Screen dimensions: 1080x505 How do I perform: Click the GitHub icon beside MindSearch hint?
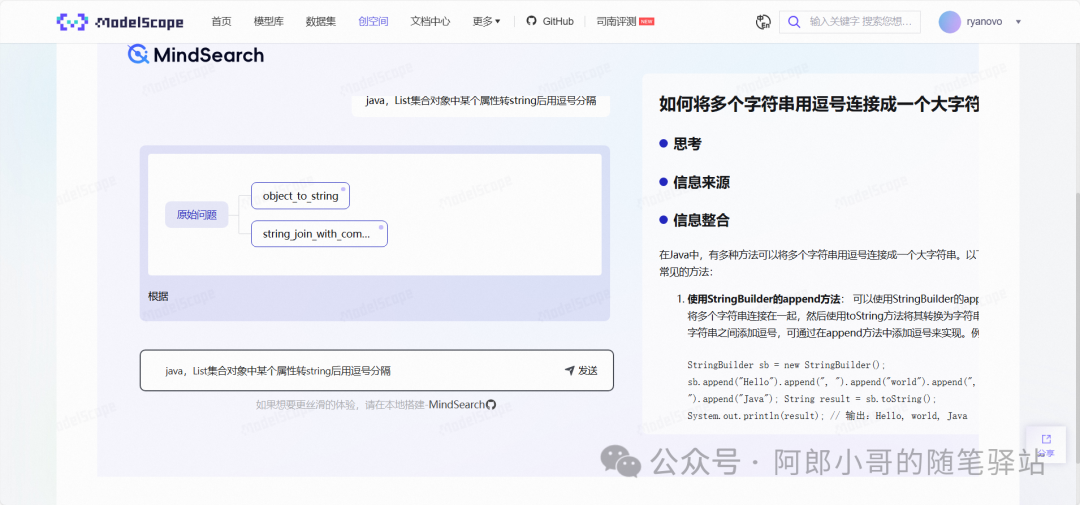tap(491, 404)
